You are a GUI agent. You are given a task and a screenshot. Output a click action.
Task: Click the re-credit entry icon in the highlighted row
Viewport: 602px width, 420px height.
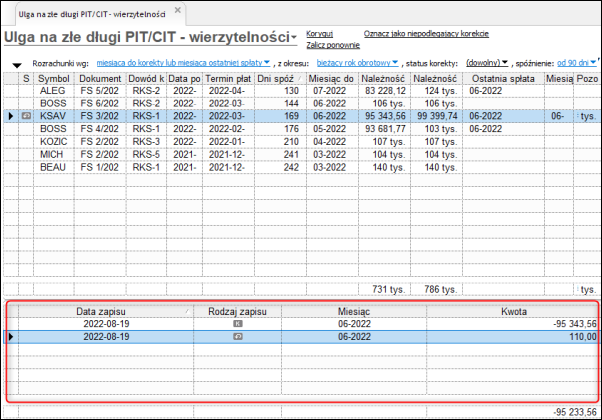(x=238, y=337)
